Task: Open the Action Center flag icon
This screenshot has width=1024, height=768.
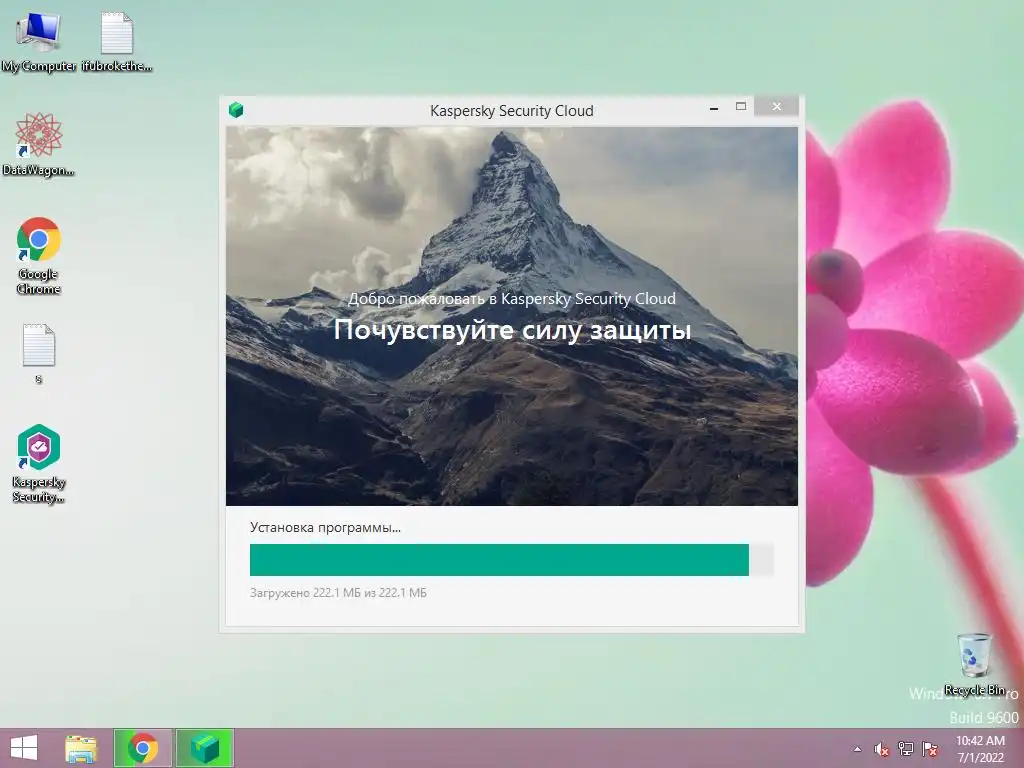Action: [x=930, y=749]
